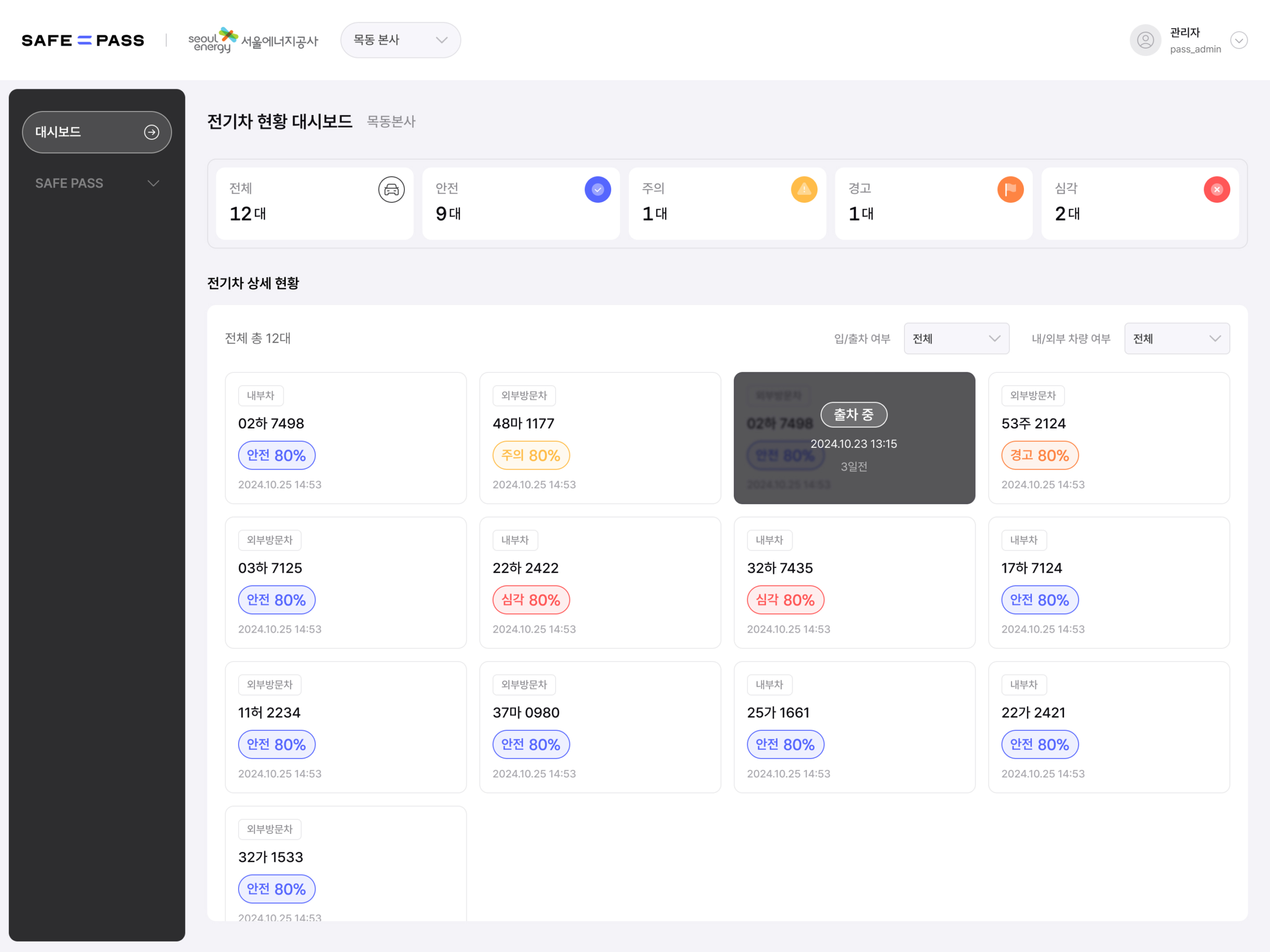This screenshot has width=1270, height=952.
Task: Open the 53주 2124 vehicle card
Action: click(x=1109, y=438)
